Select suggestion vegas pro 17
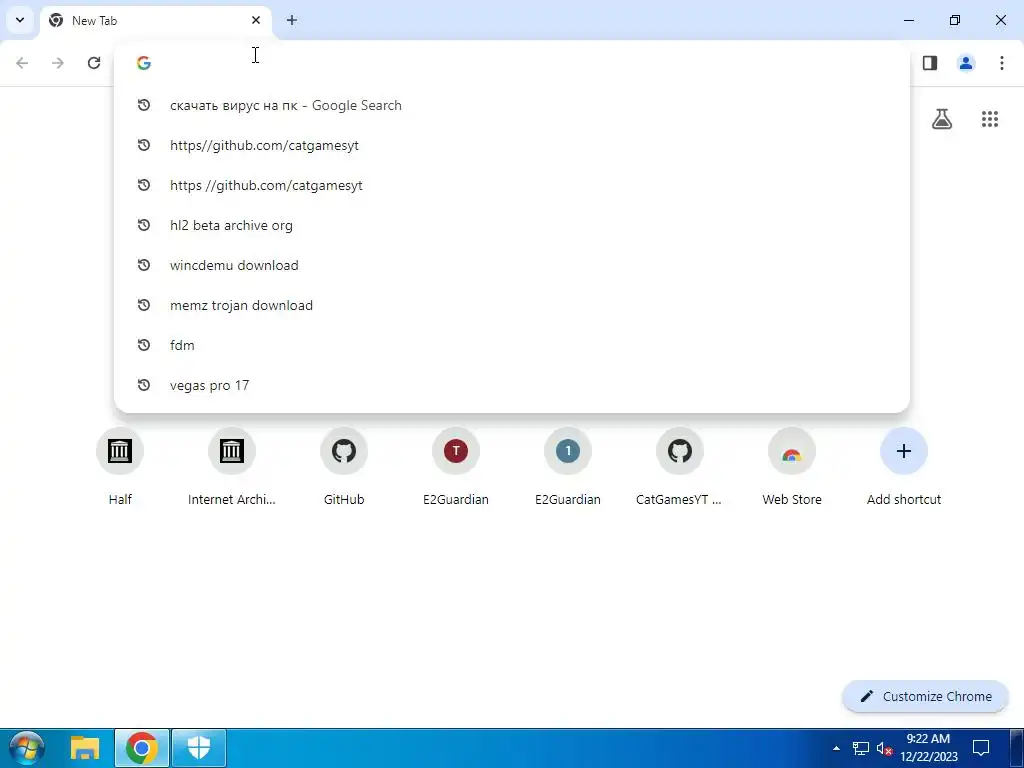 click(511, 385)
